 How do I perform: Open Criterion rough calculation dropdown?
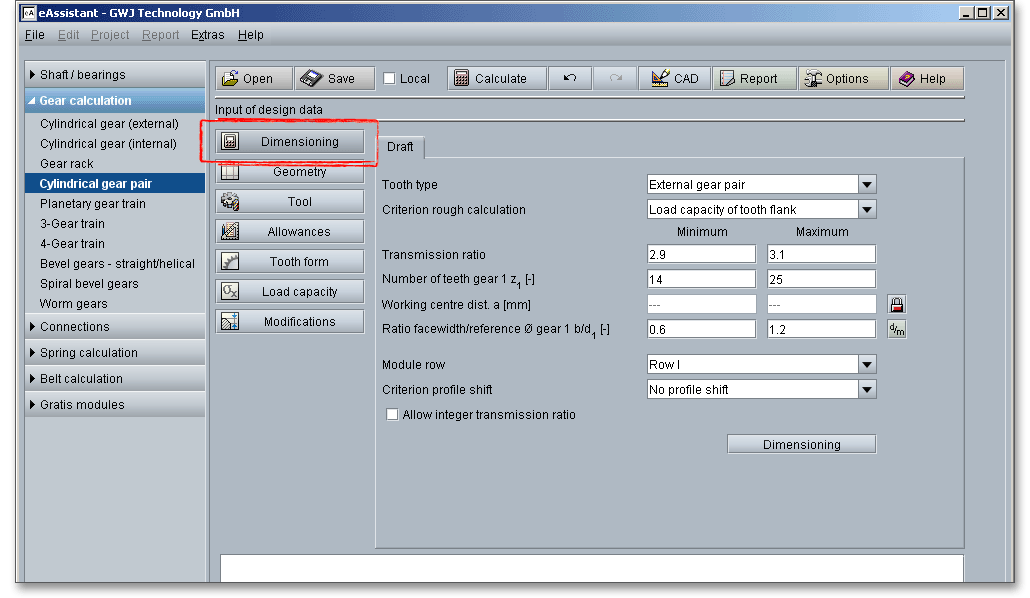[867, 210]
